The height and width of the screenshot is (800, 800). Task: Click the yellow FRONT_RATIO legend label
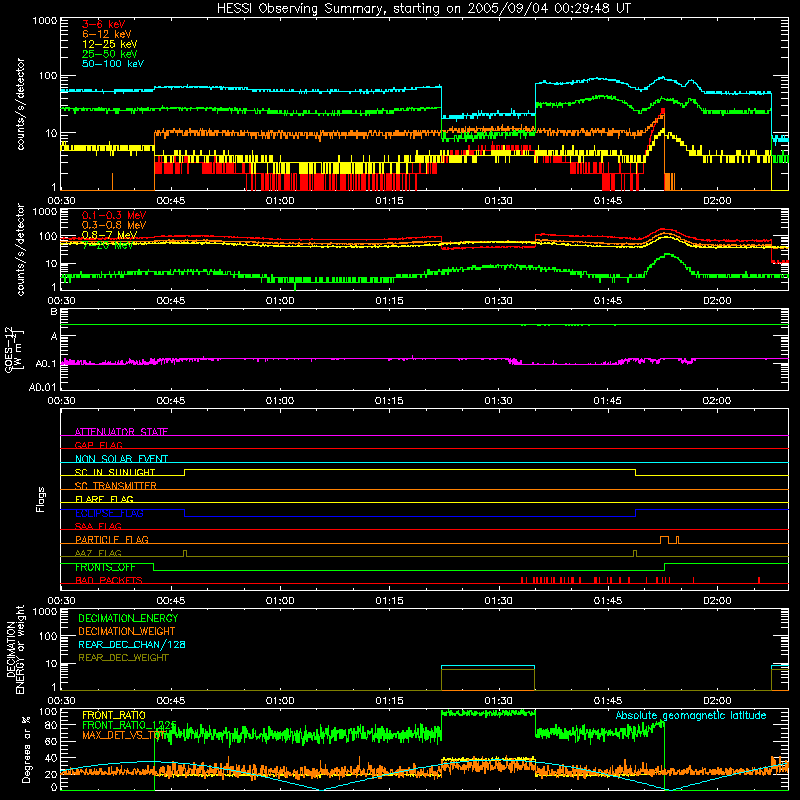pos(114,715)
